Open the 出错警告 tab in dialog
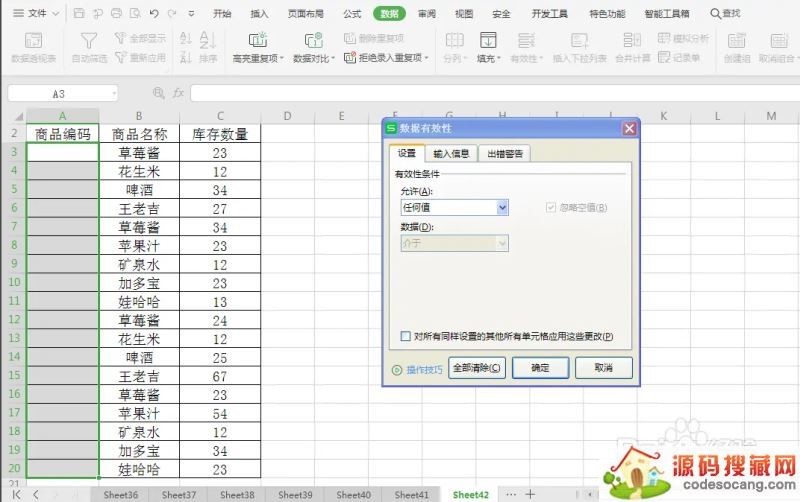This screenshot has width=800, height=502. 505,154
